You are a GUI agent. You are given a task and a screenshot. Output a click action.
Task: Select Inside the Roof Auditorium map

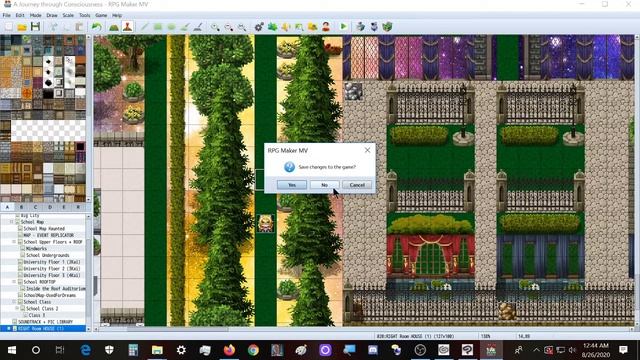pos(56,289)
